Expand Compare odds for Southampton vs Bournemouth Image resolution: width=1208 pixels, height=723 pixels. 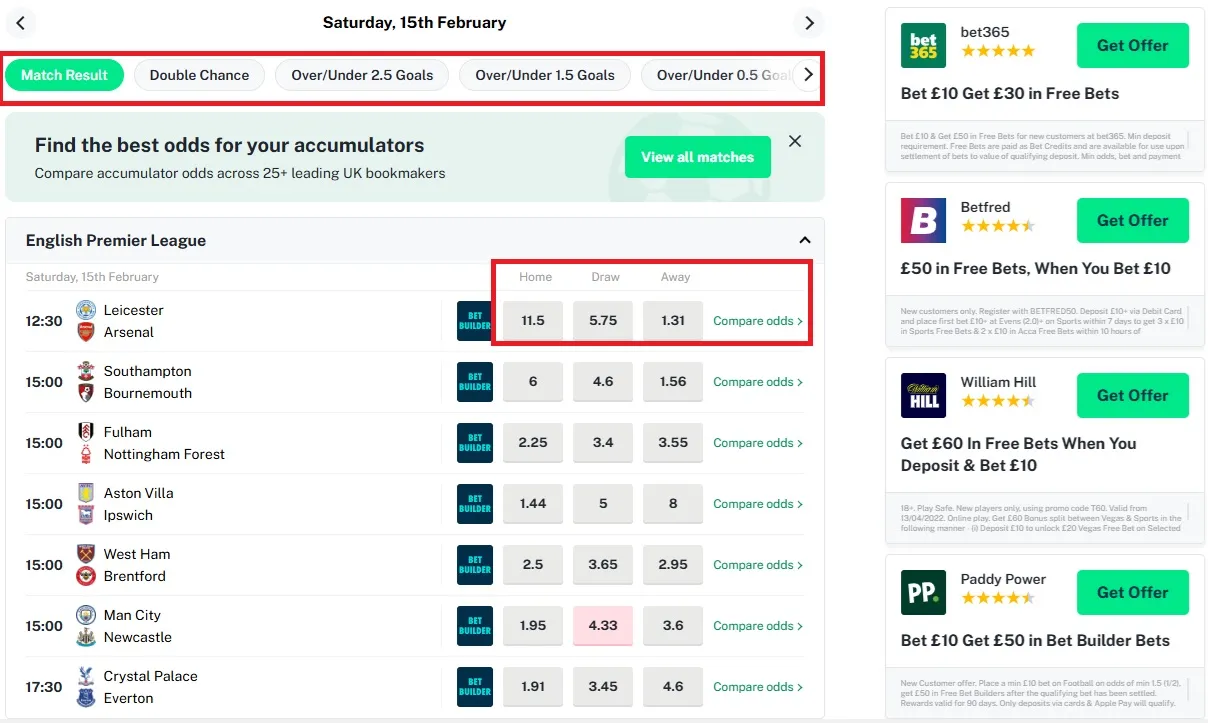(x=757, y=382)
